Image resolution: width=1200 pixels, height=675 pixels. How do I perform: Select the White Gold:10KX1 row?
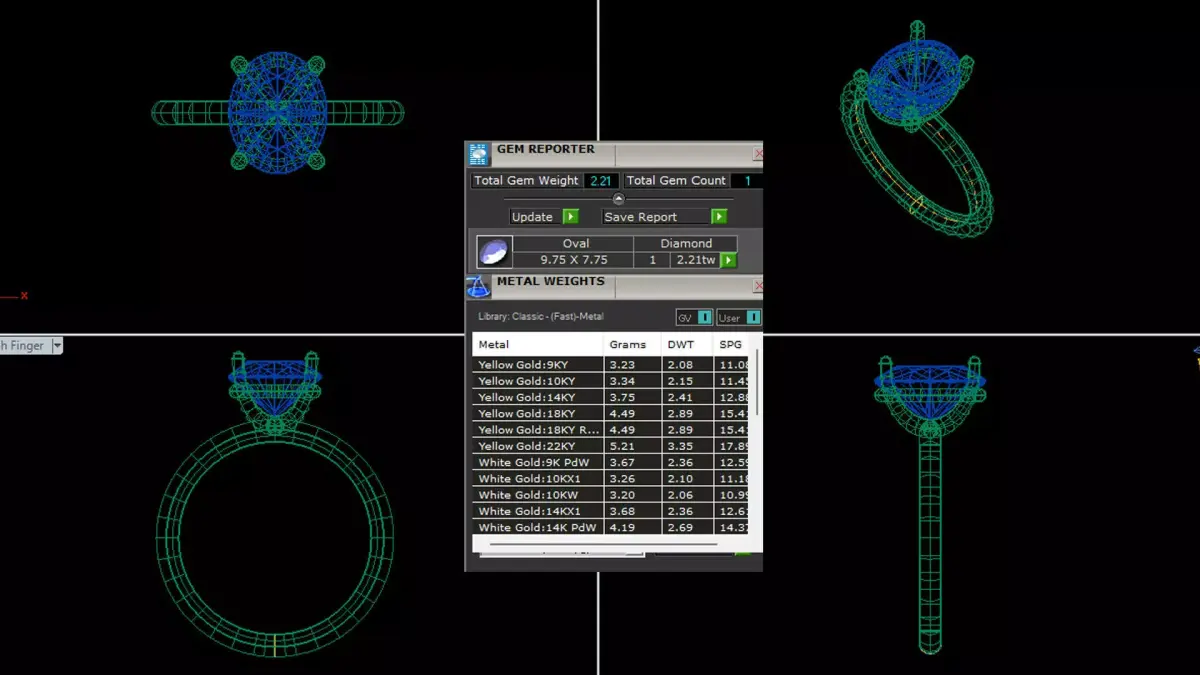[610, 479]
